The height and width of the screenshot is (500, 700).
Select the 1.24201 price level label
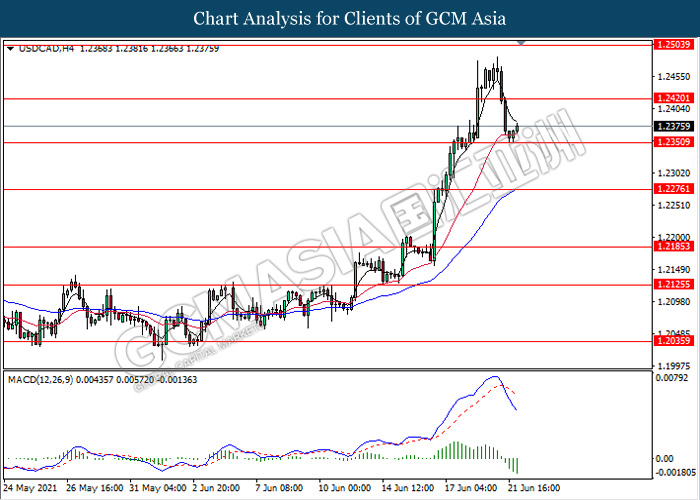pos(674,98)
